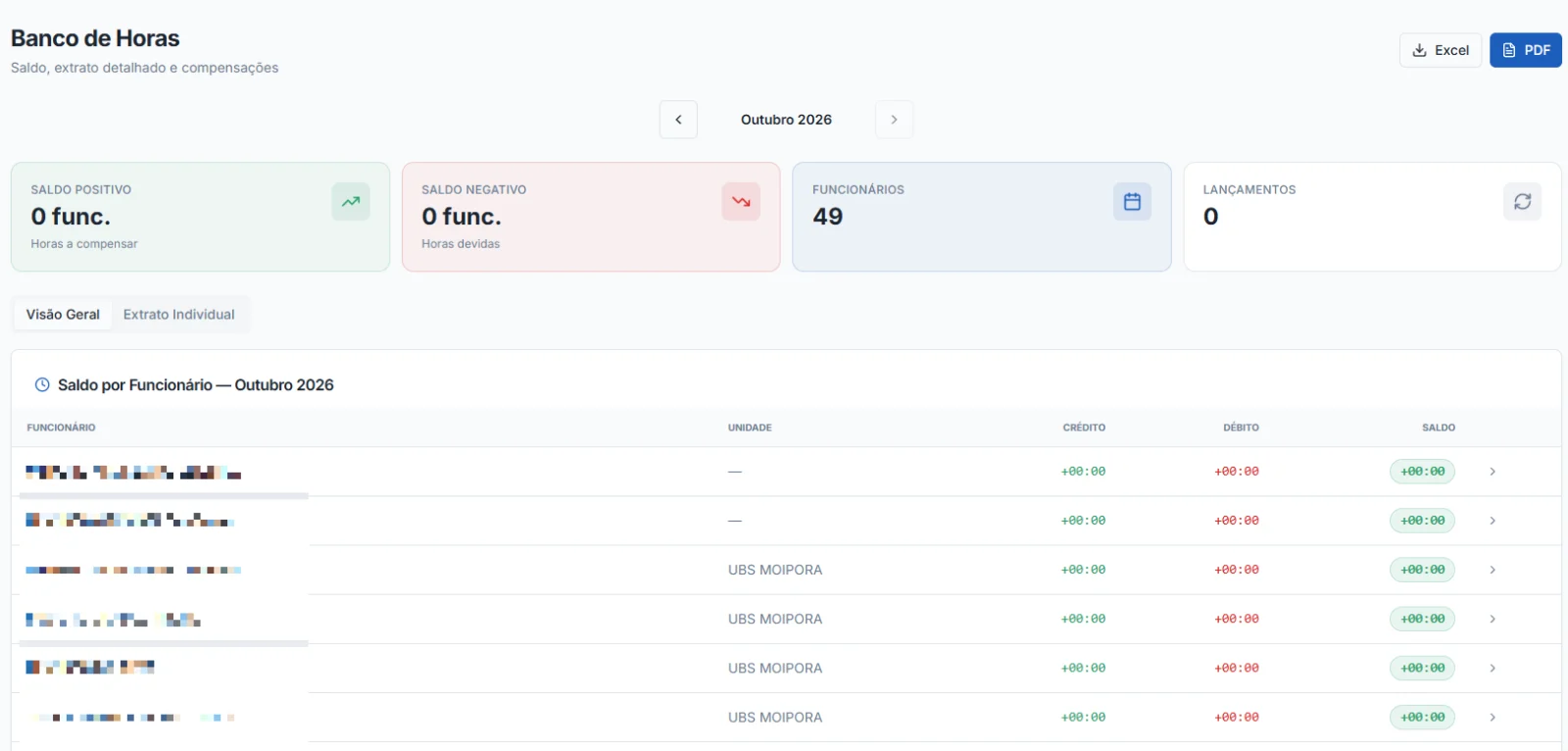Click the "Horas a compensar" caption
Viewport: 1568px width, 751px height.
pyautogui.click(x=84, y=244)
